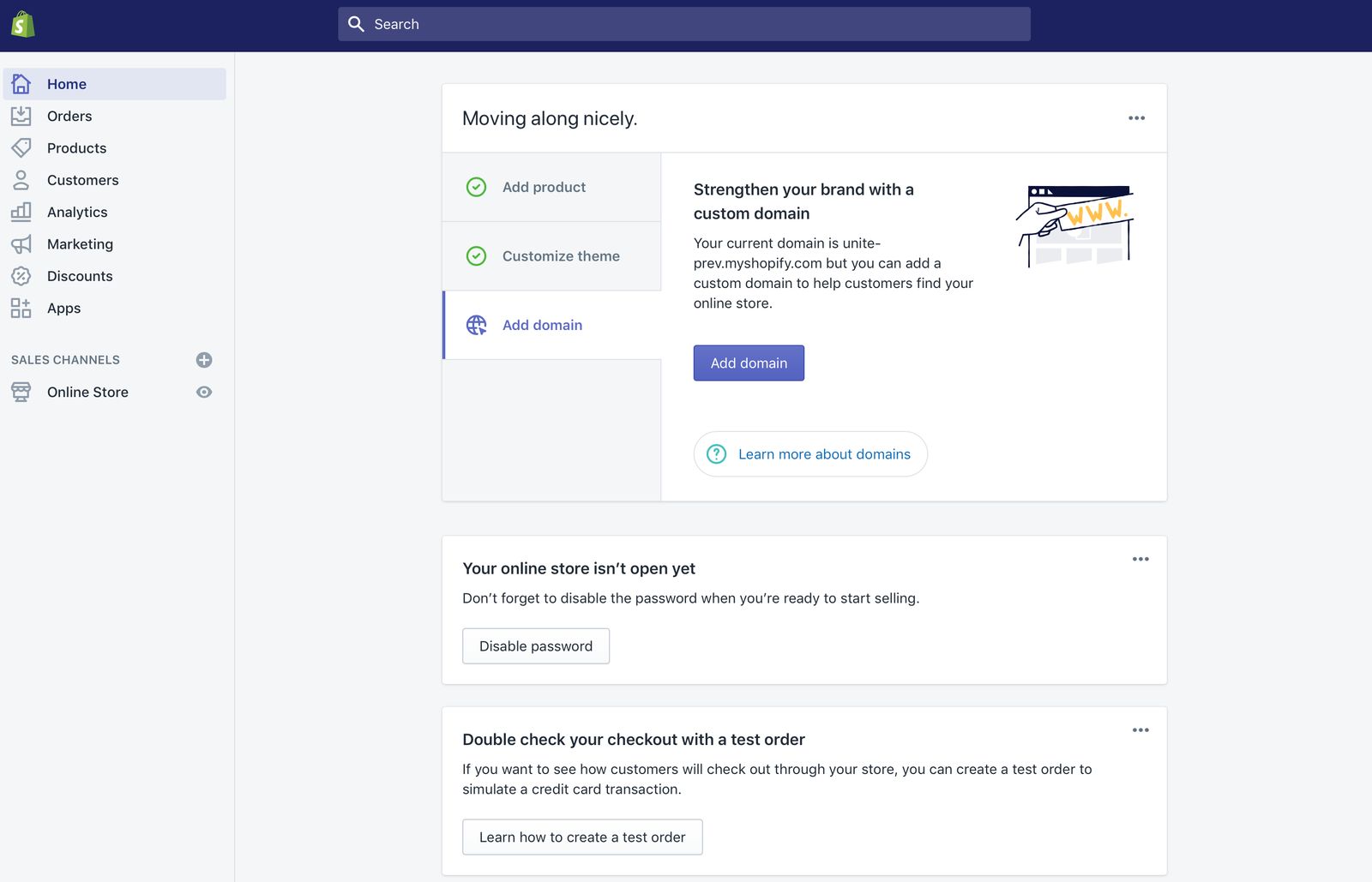Open Home in the sidebar
The width and height of the screenshot is (1372, 882).
pyautogui.click(x=115, y=84)
